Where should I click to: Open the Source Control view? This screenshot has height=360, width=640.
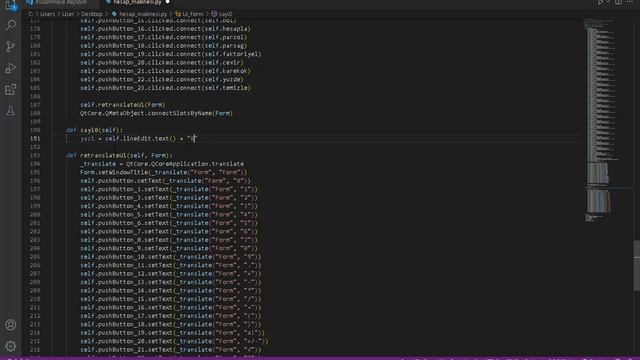click(x=11, y=47)
